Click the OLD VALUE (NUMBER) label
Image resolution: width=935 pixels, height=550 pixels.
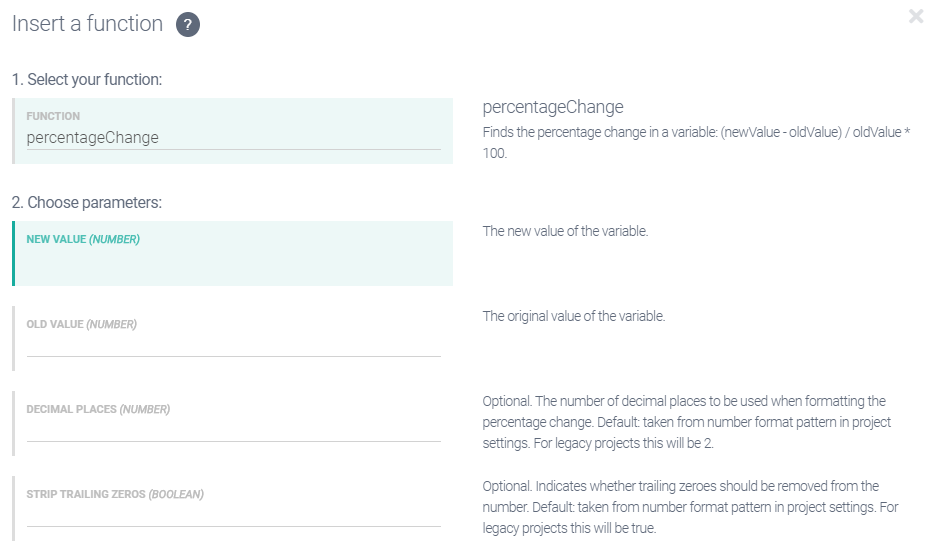coord(81,325)
